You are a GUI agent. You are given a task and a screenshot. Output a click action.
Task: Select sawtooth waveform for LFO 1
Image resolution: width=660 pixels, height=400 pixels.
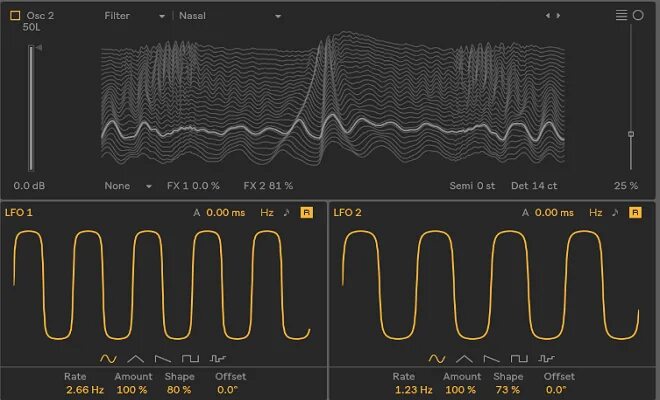(163, 359)
